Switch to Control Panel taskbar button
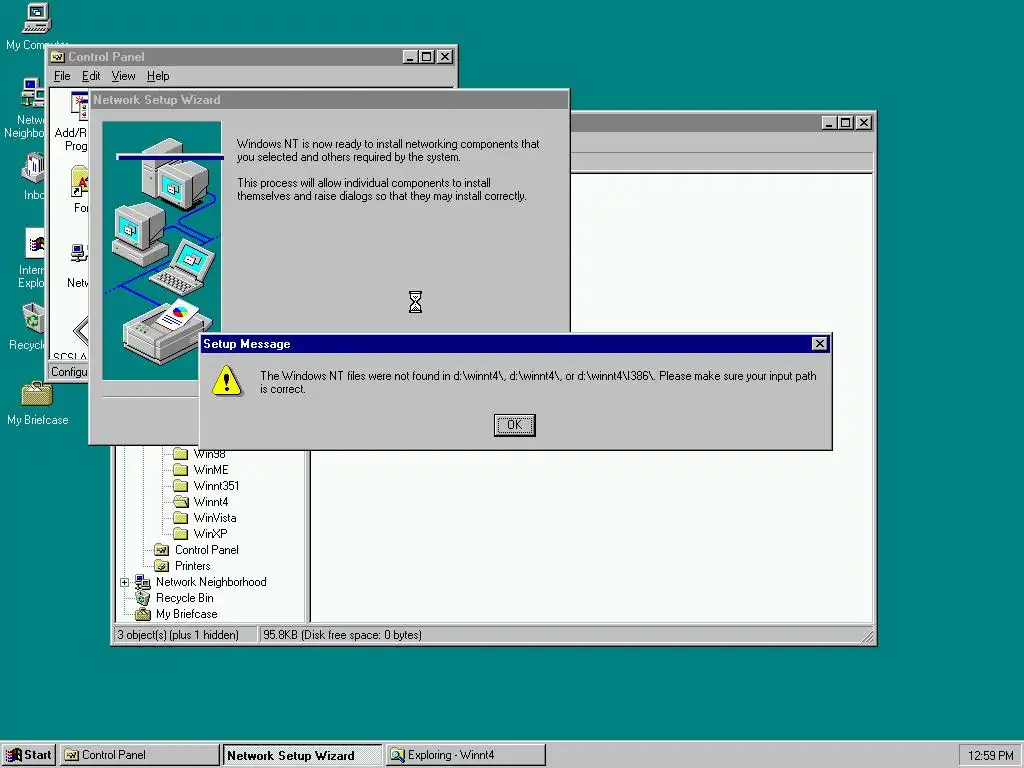 pos(140,755)
